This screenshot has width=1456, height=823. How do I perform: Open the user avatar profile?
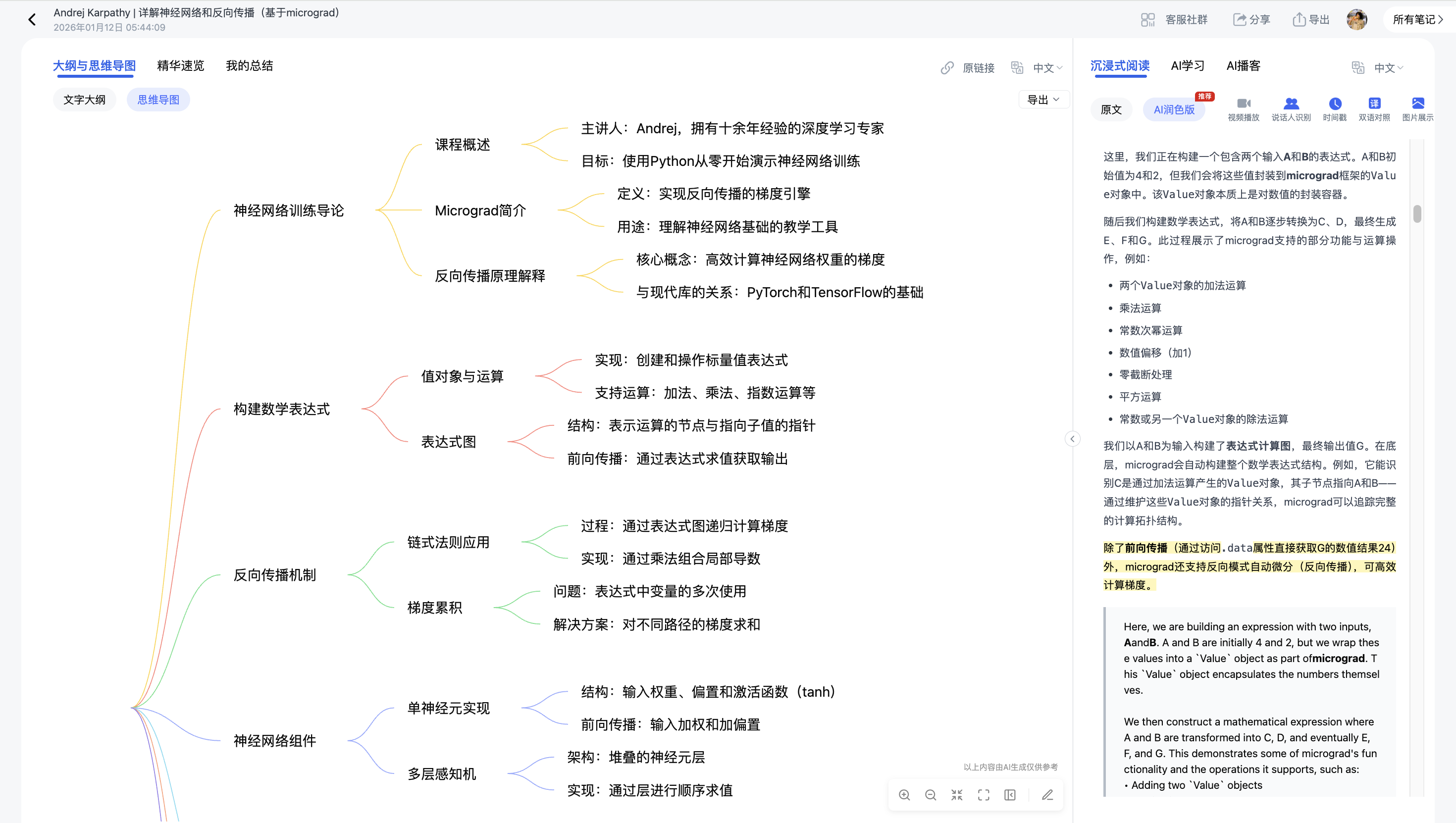tap(1356, 20)
